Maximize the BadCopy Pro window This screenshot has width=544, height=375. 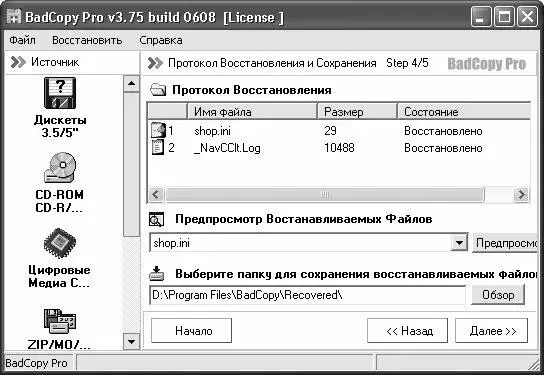[504, 17]
